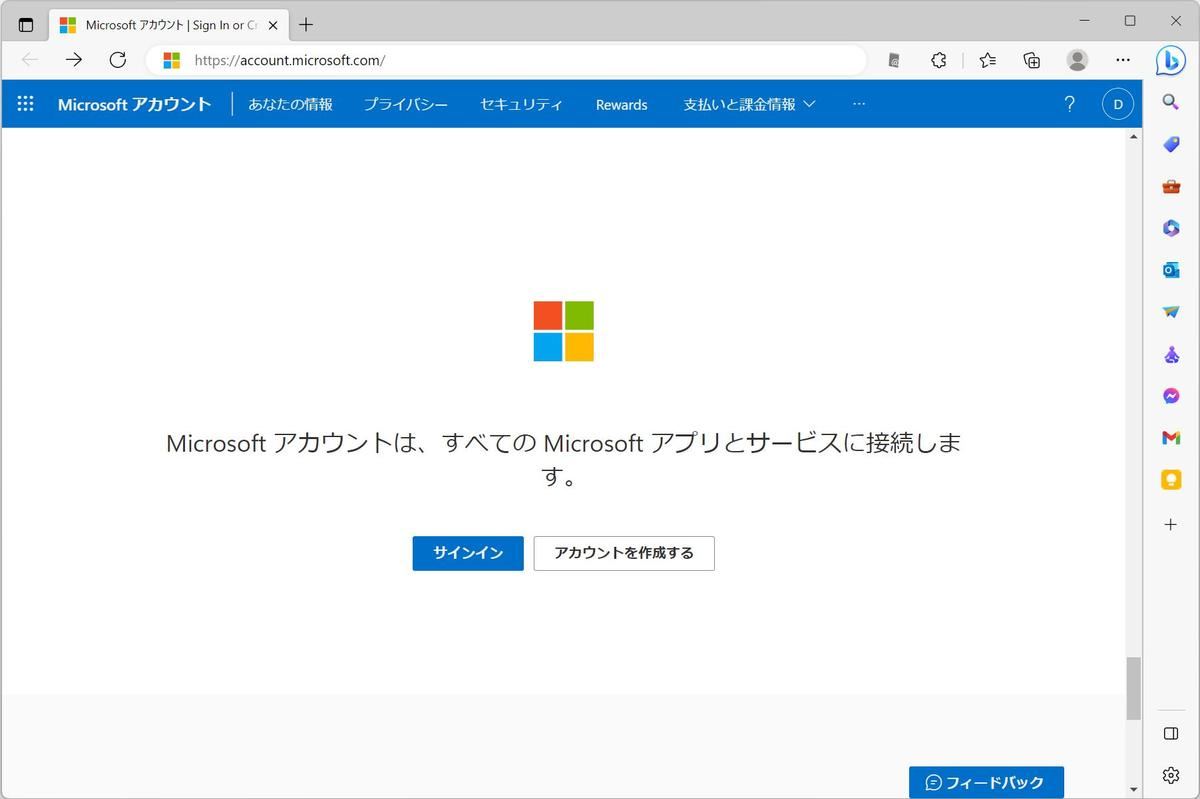Show more navigation items with ellipsis
Viewport: 1200px width, 799px height.
pos(859,104)
